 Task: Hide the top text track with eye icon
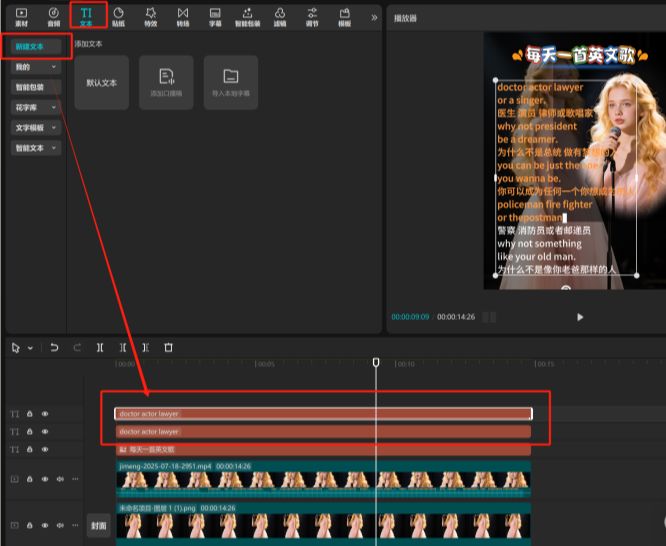[x=44, y=413]
